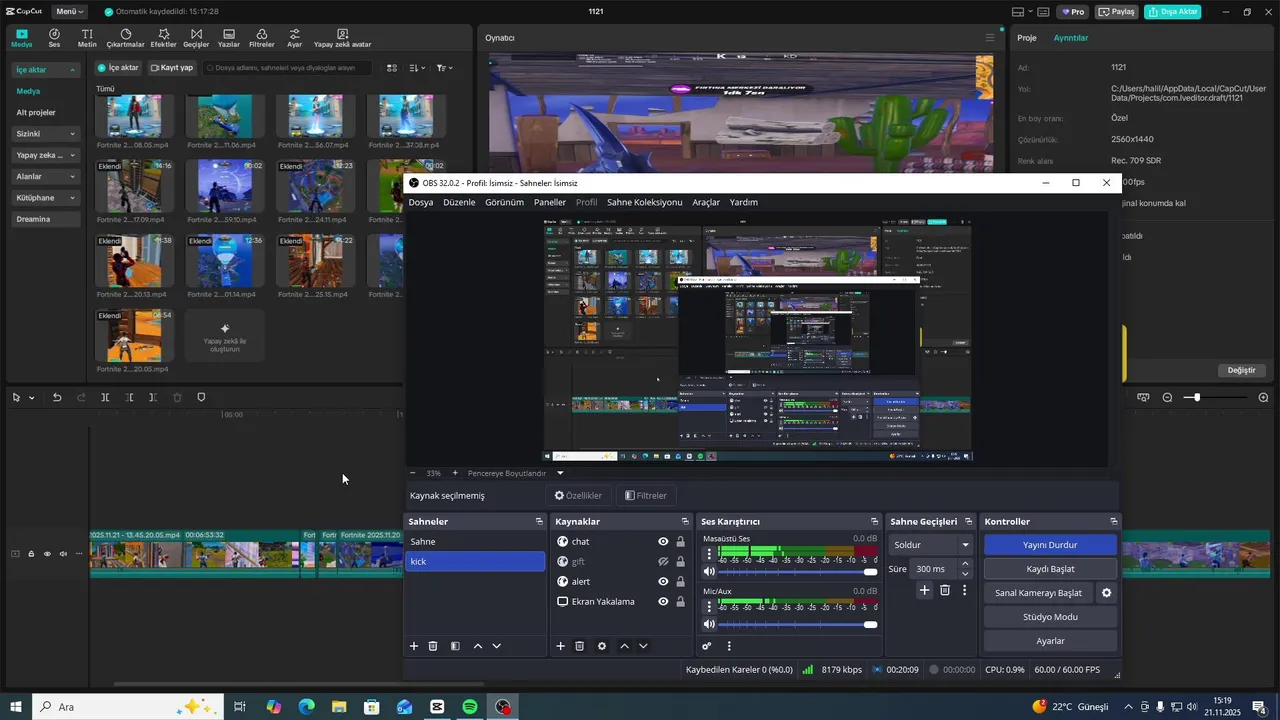The width and height of the screenshot is (1280, 720).
Task: Unlock the Ekran Yakalama source
Action: pyautogui.click(x=680, y=601)
